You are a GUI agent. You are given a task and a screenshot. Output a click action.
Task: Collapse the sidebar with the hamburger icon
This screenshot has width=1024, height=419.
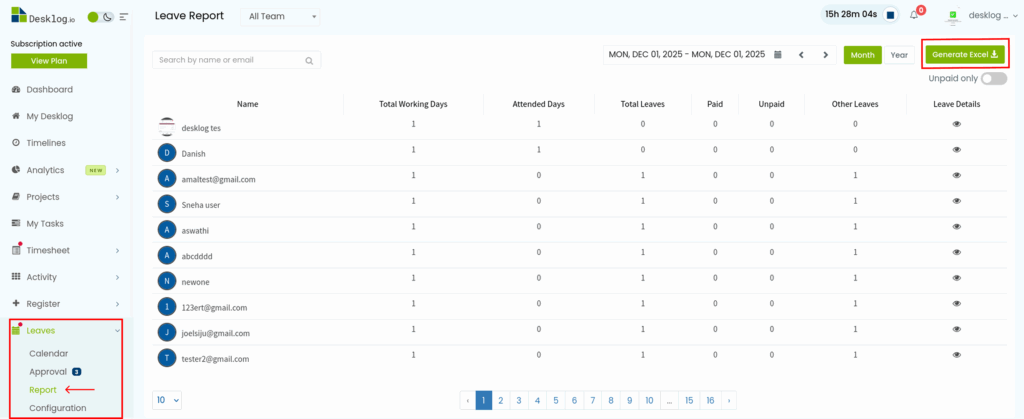point(124,17)
